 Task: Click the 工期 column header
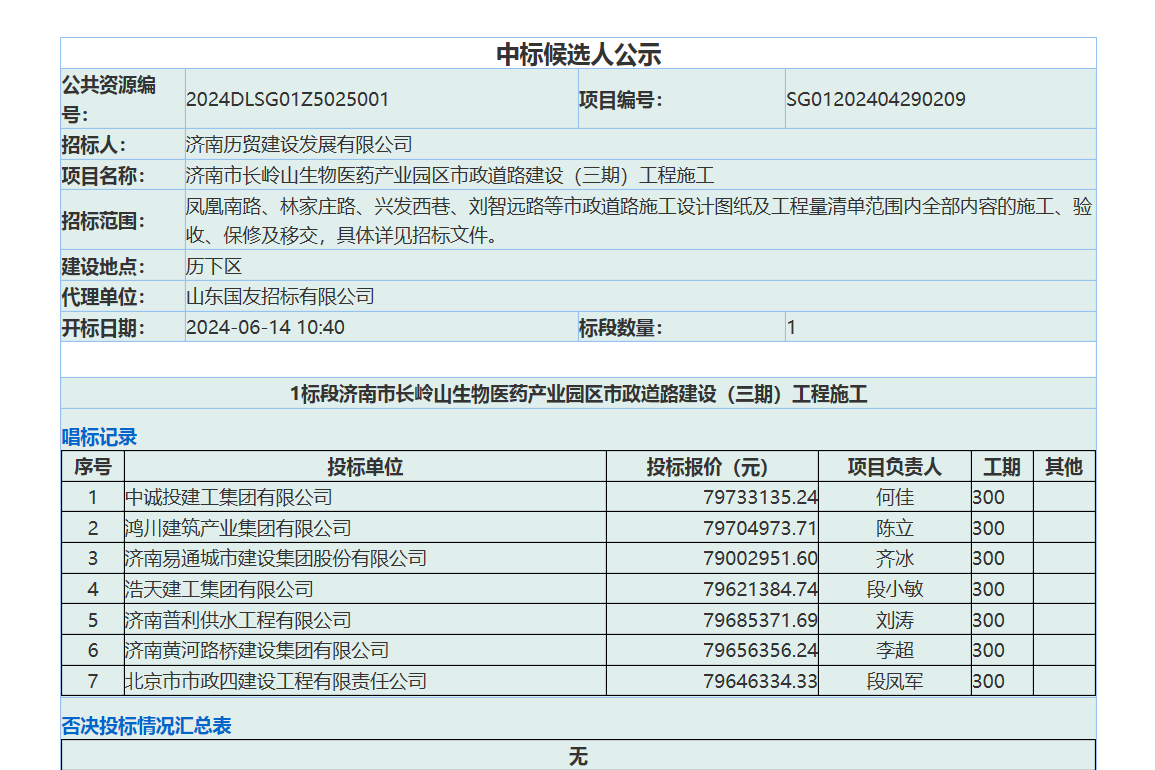(1002, 466)
